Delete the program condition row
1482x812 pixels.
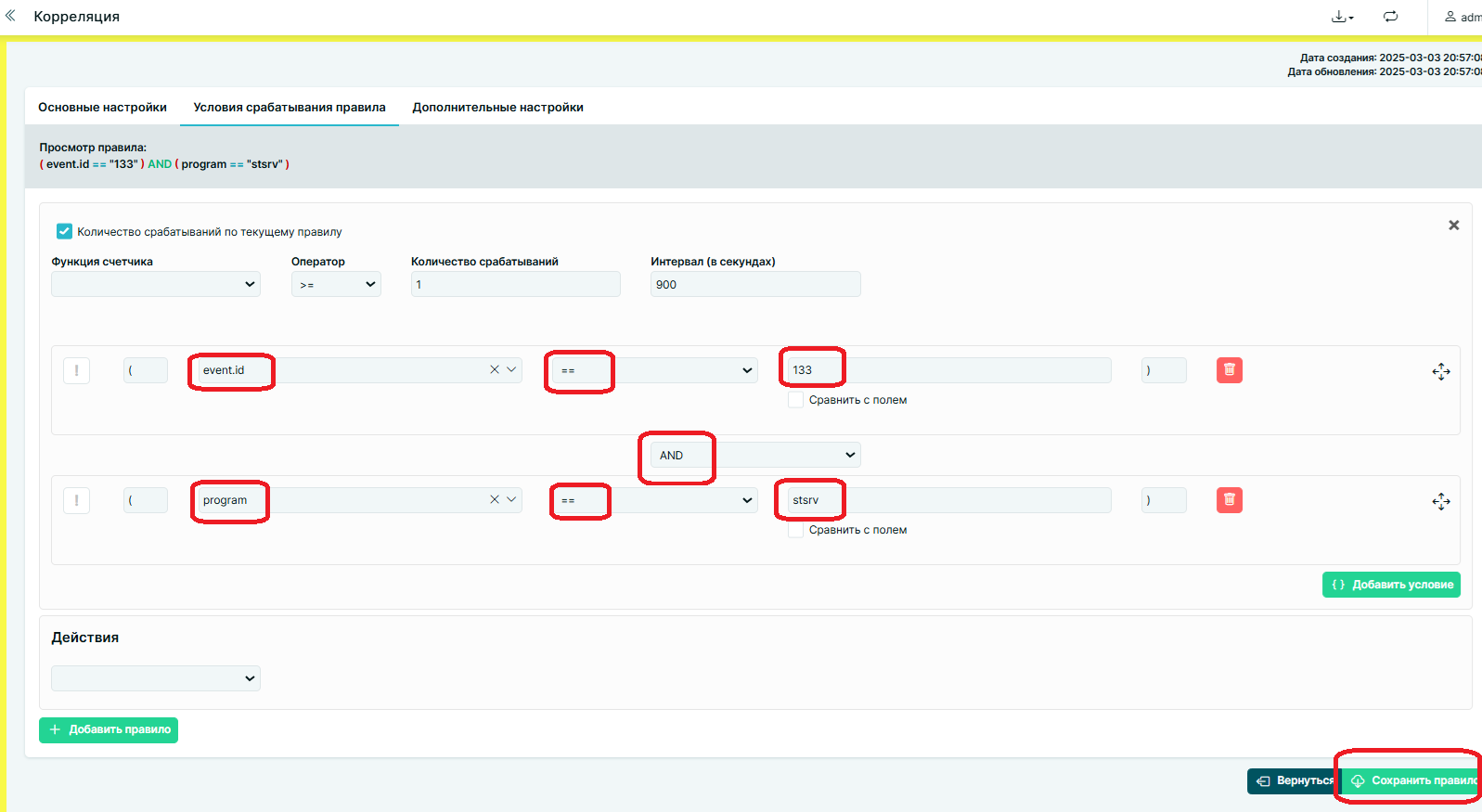[x=1229, y=500]
